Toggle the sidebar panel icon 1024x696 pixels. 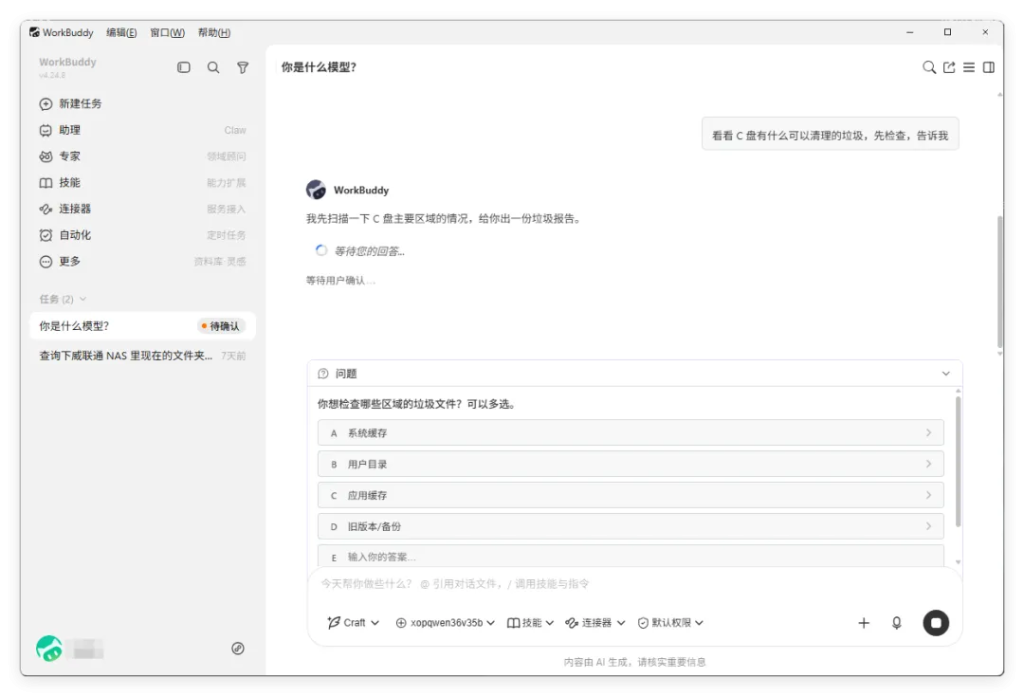(x=184, y=67)
